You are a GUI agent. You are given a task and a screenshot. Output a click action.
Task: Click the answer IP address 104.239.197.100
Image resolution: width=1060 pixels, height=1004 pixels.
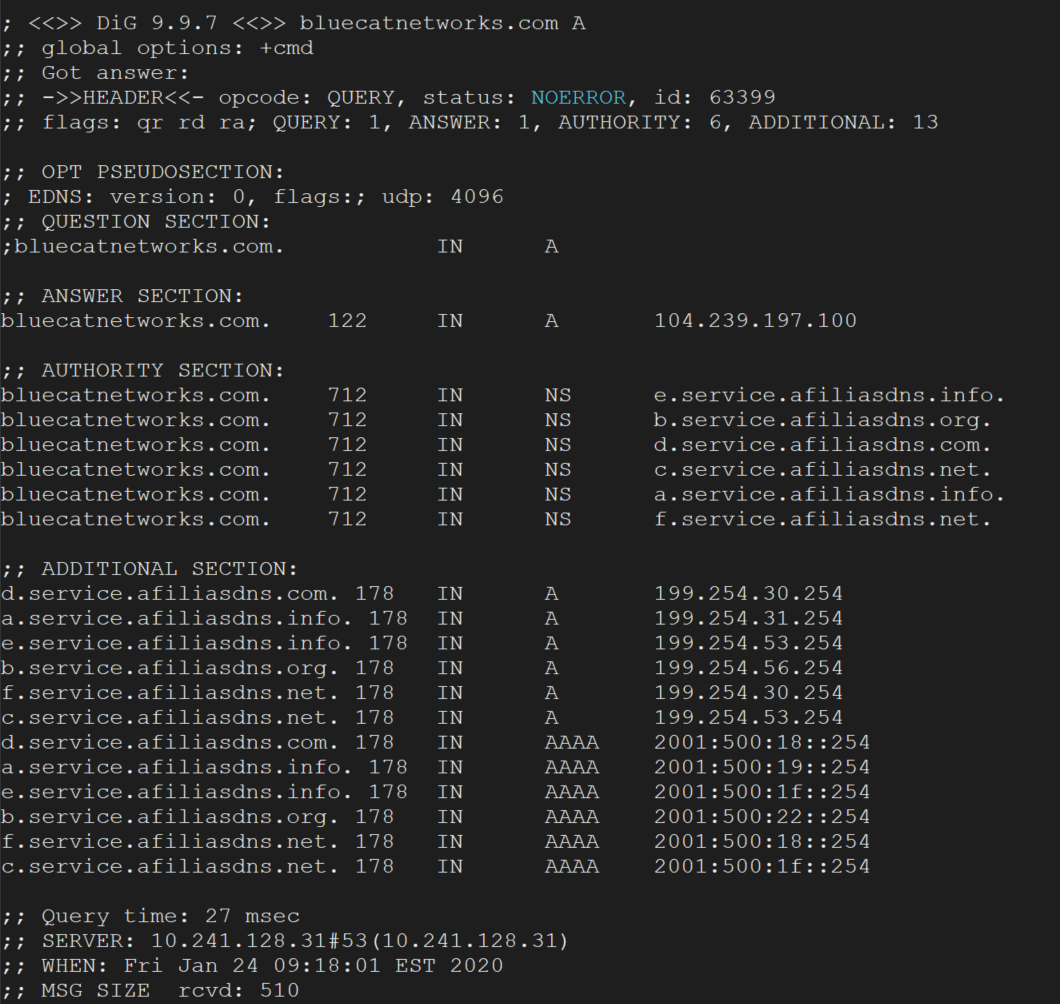(755, 320)
